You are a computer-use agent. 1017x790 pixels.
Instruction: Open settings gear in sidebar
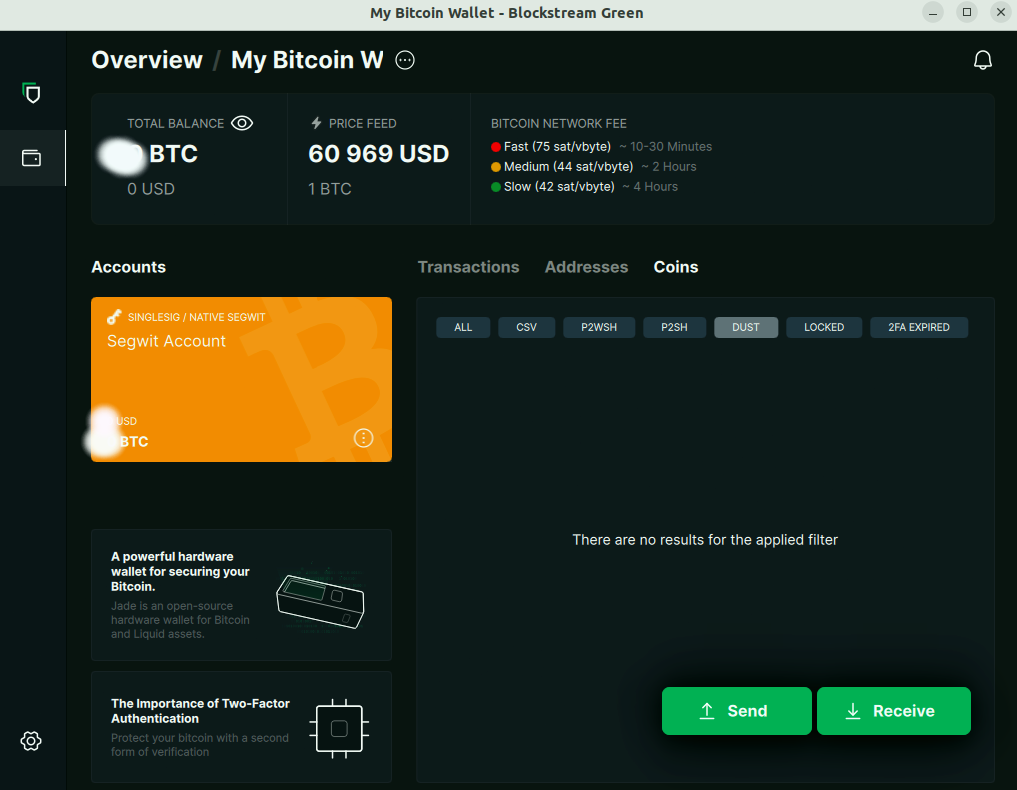(31, 741)
